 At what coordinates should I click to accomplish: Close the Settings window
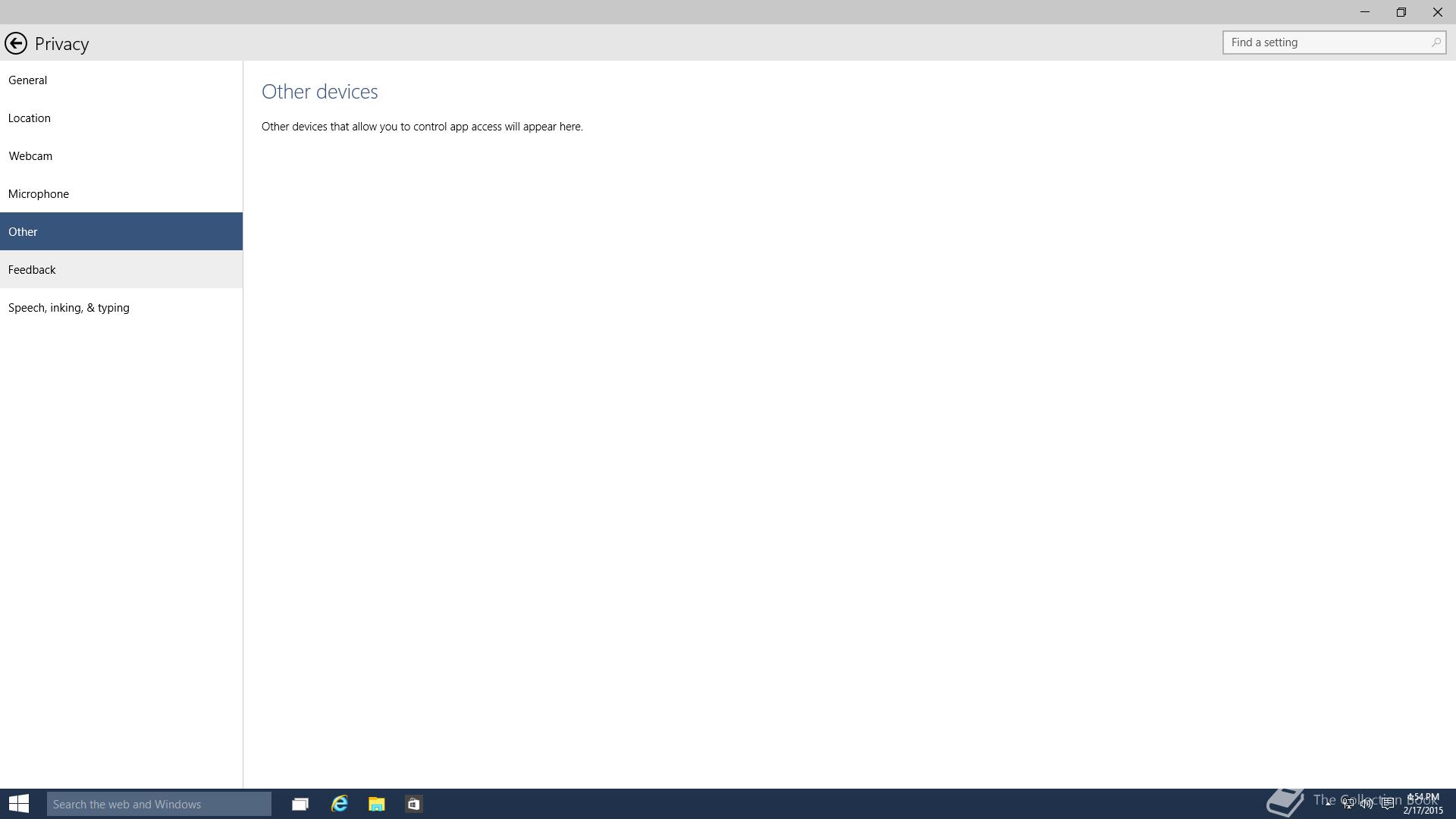[1438, 12]
